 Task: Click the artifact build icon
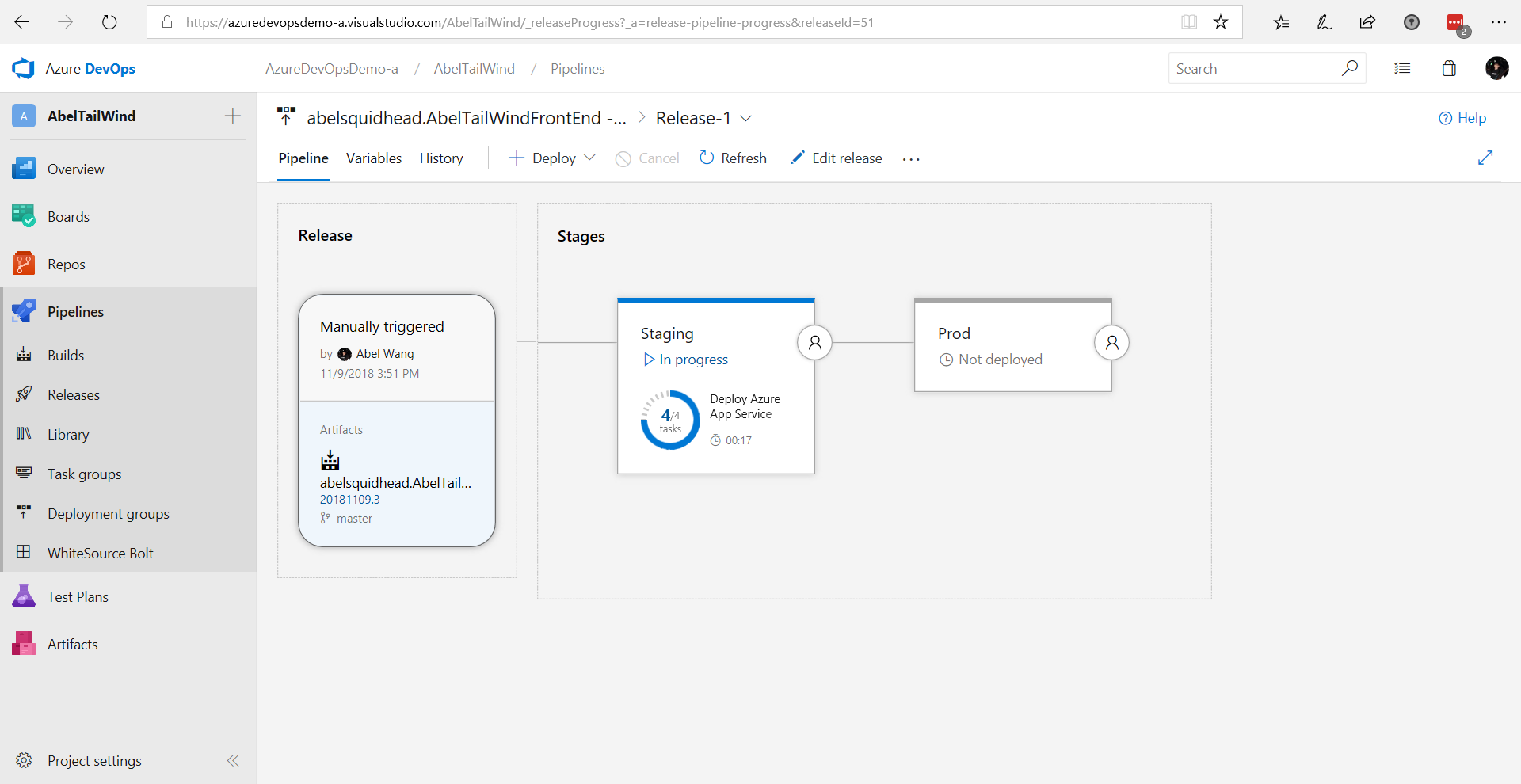[330, 460]
